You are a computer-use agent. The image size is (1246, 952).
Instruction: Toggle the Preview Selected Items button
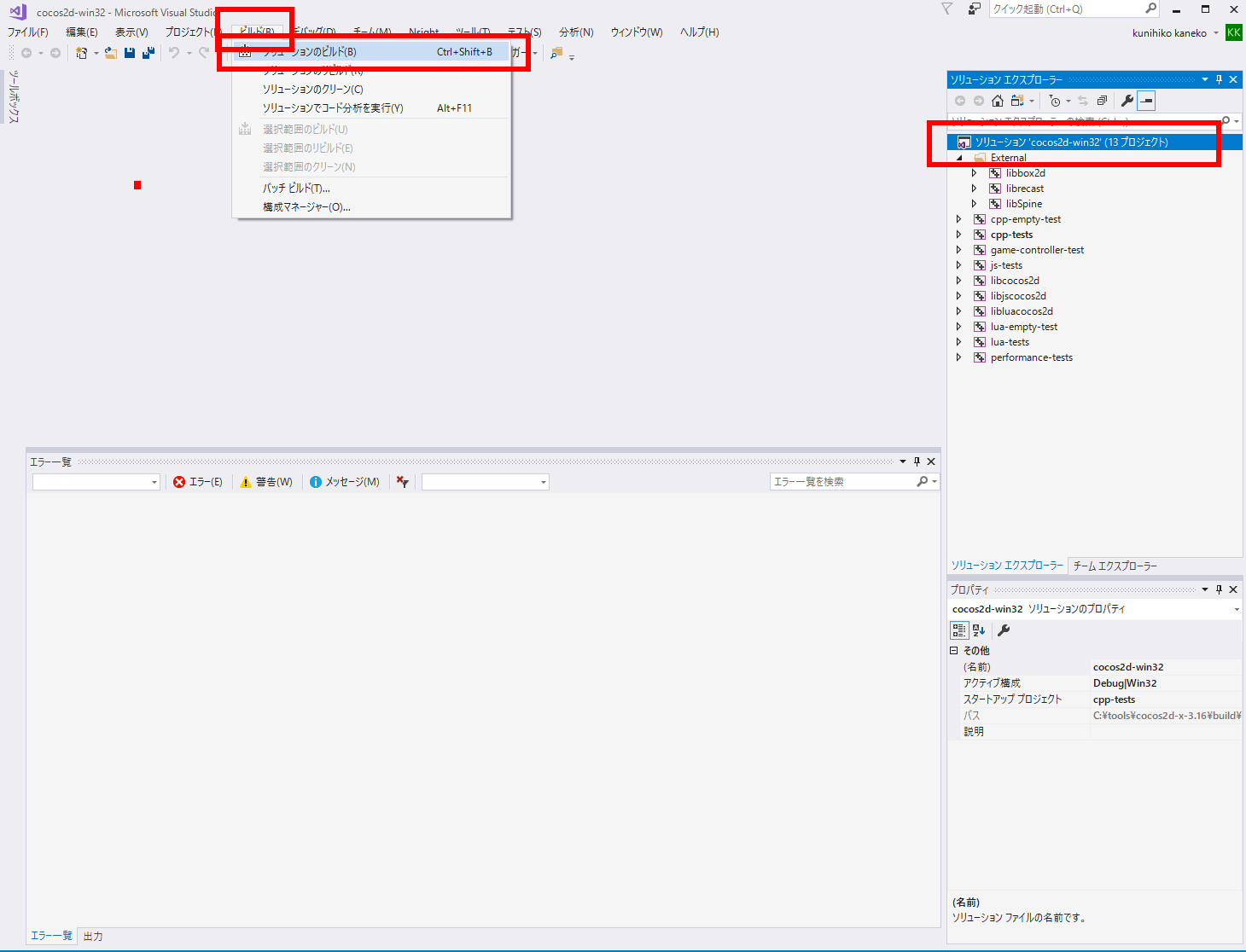click(1146, 101)
